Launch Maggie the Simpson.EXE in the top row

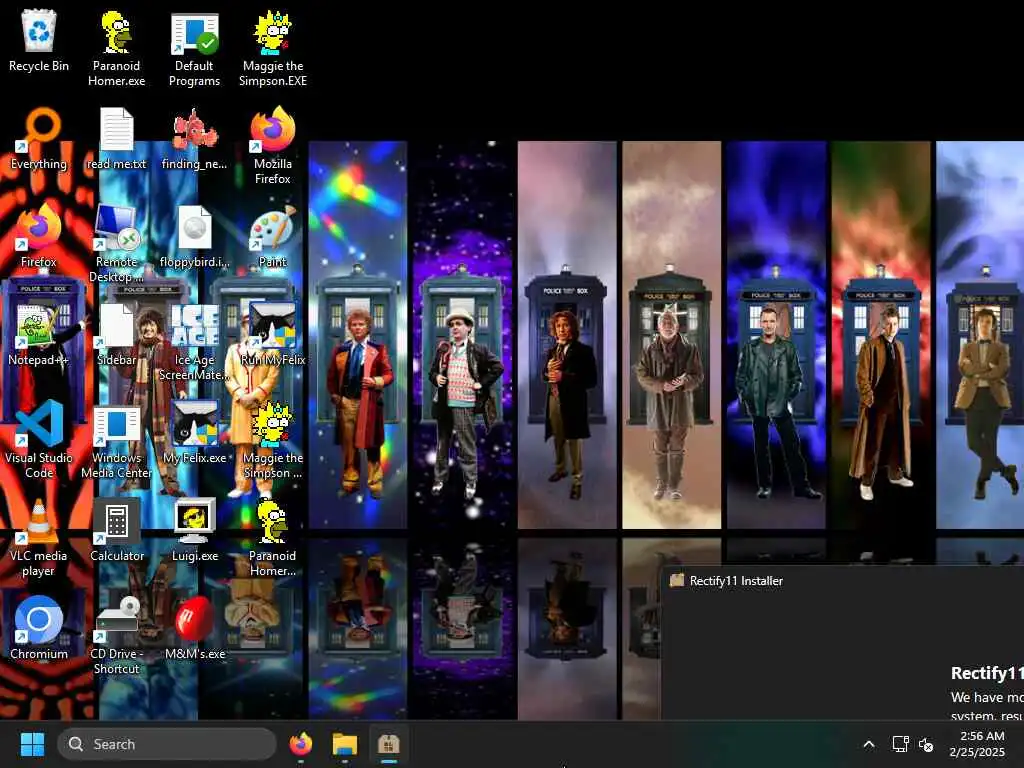[272, 48]
